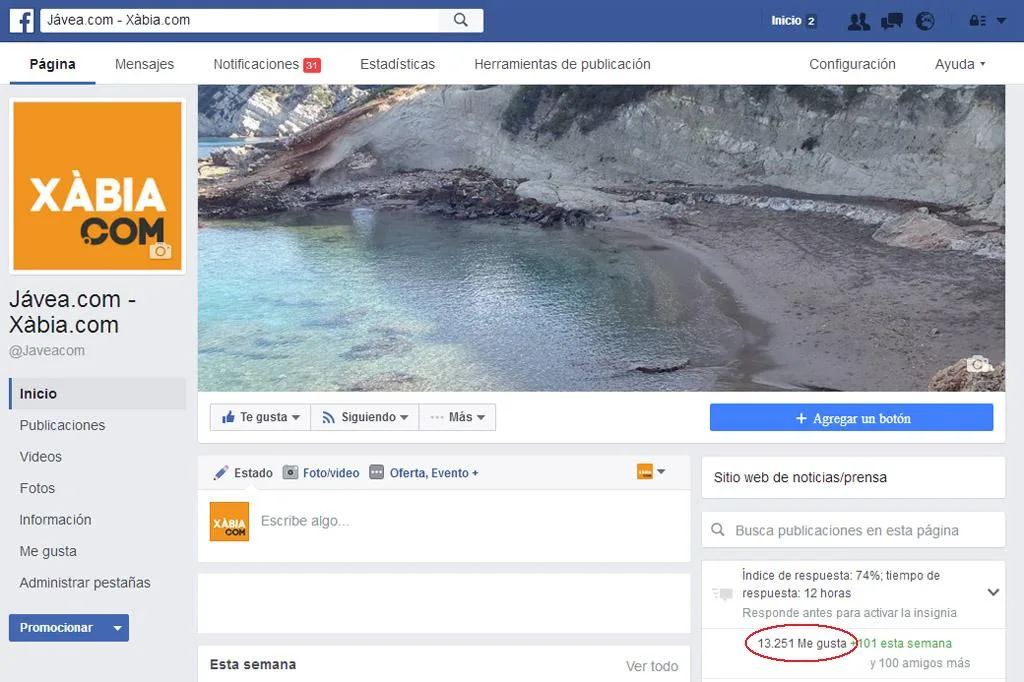Click the Xàbia.com profile picture
The image size is (1024, 682).
point(97,186)
